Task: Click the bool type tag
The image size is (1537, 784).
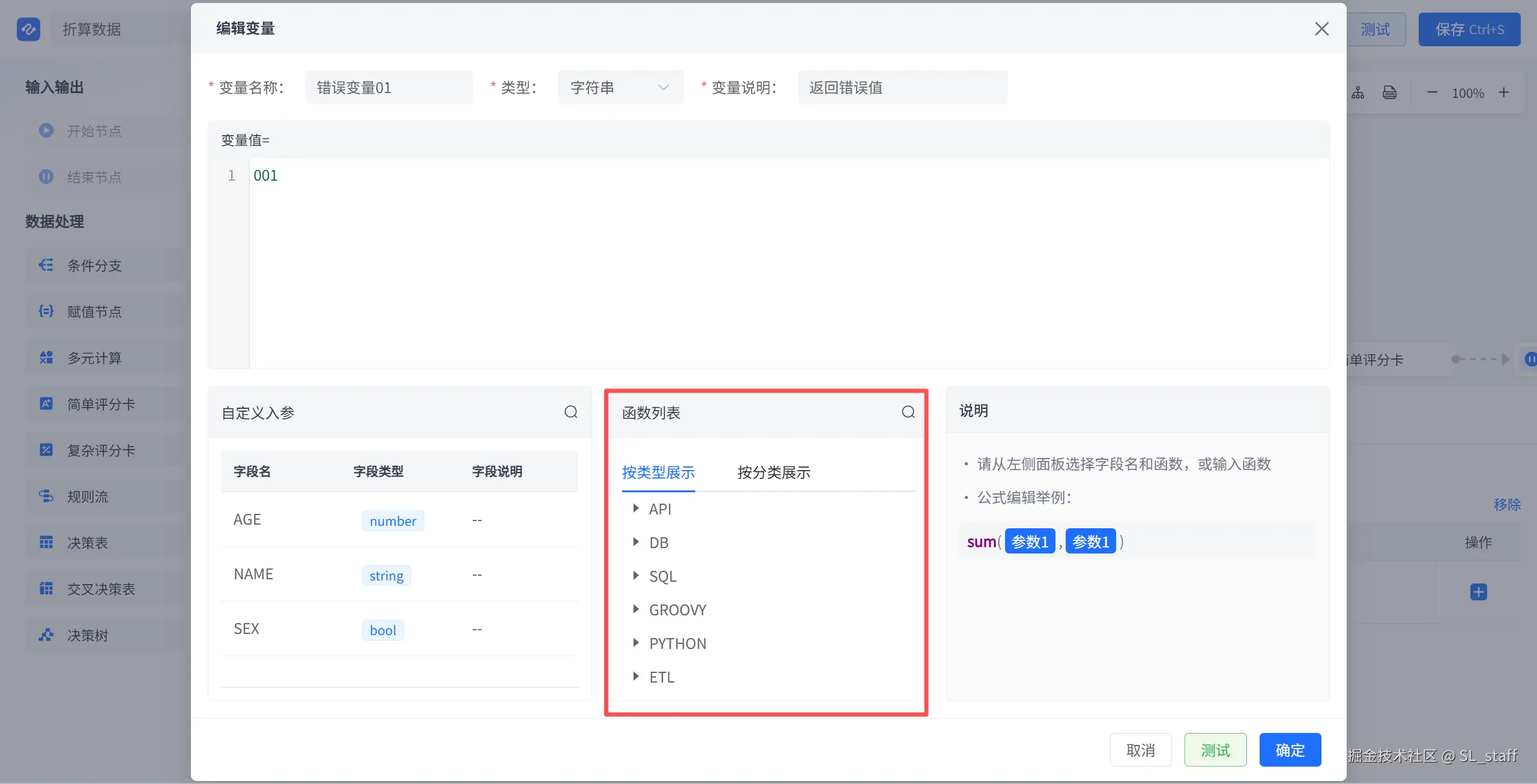Action: [x=382, y=630]
